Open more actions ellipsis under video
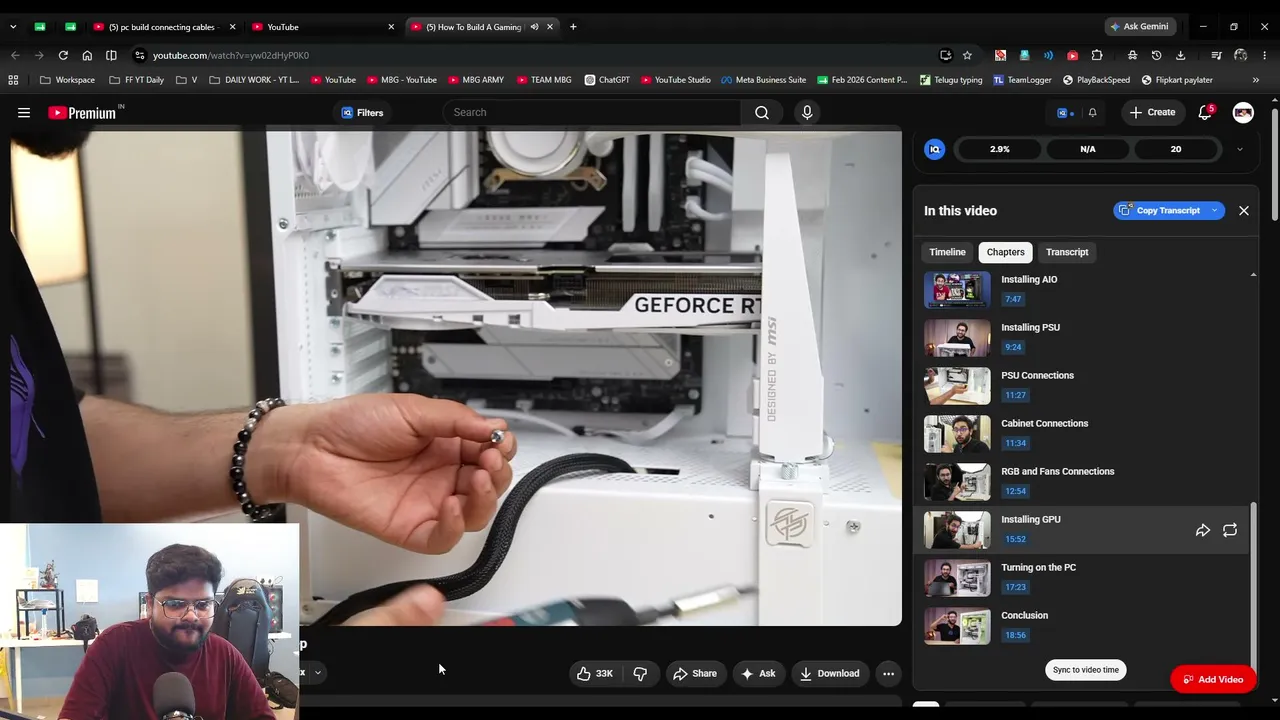The height and width of the screenshot is (720, 1280). [888, 674]
